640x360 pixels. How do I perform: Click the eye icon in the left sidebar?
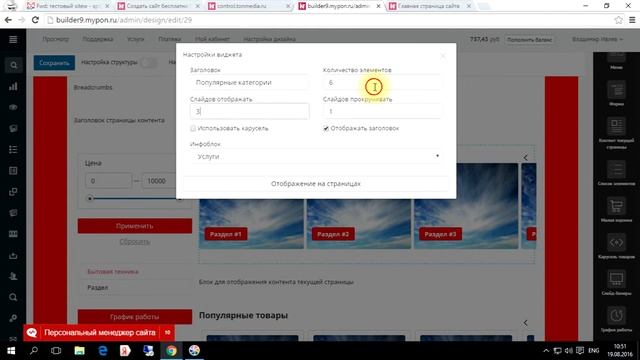click(13, 107)
